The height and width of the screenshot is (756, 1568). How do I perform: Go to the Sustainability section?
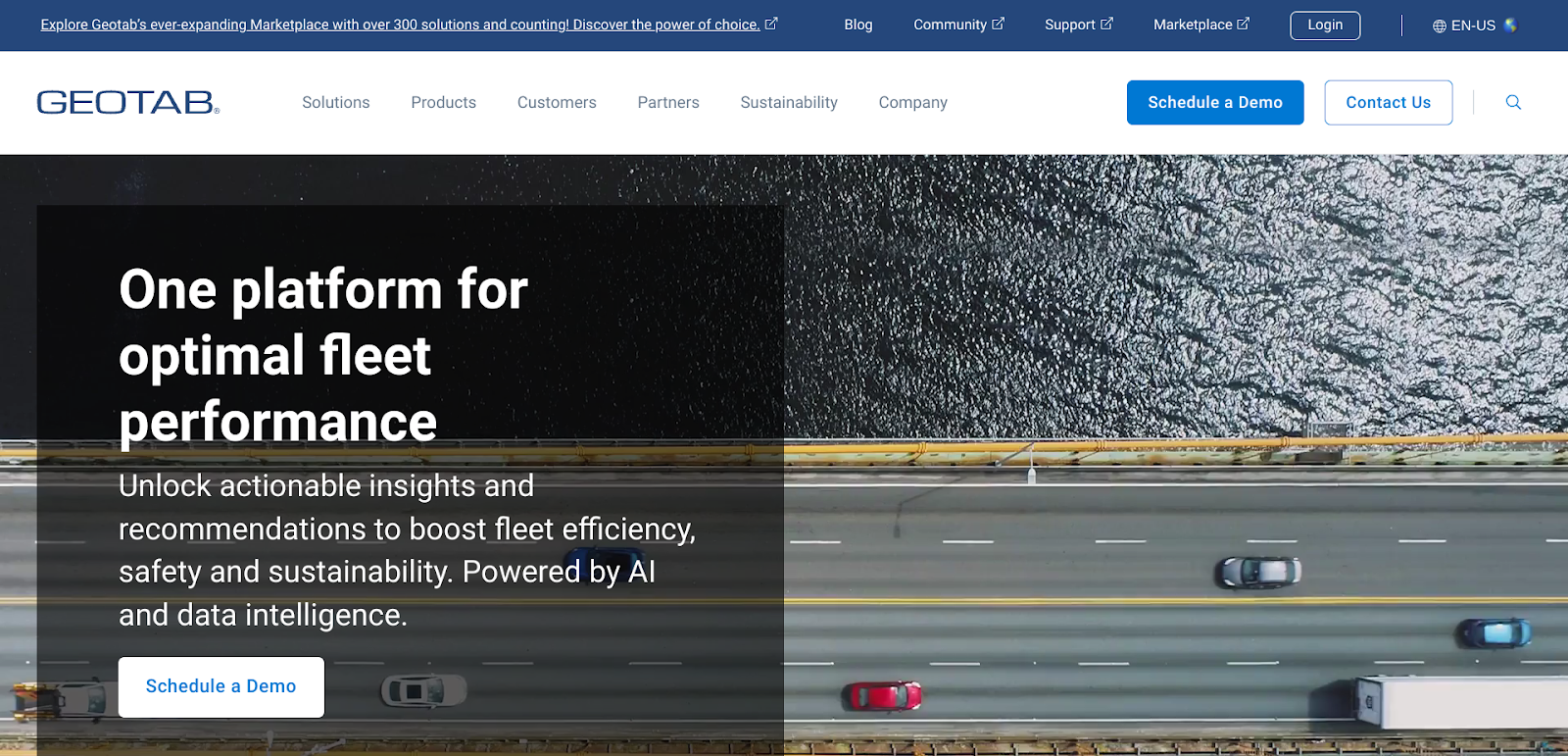point(789,102)
